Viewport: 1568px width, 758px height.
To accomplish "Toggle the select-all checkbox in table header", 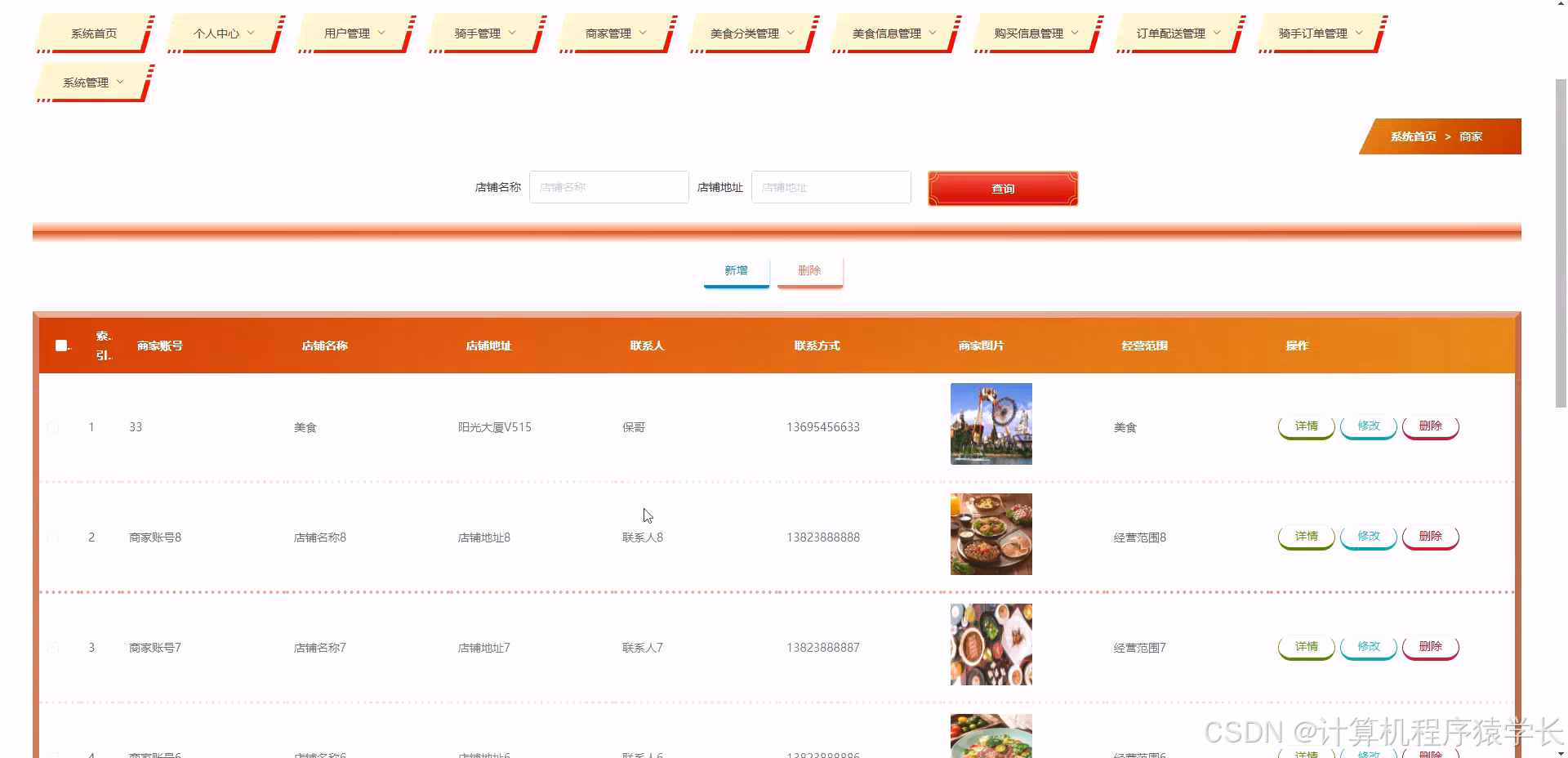I will coord(61,345).
